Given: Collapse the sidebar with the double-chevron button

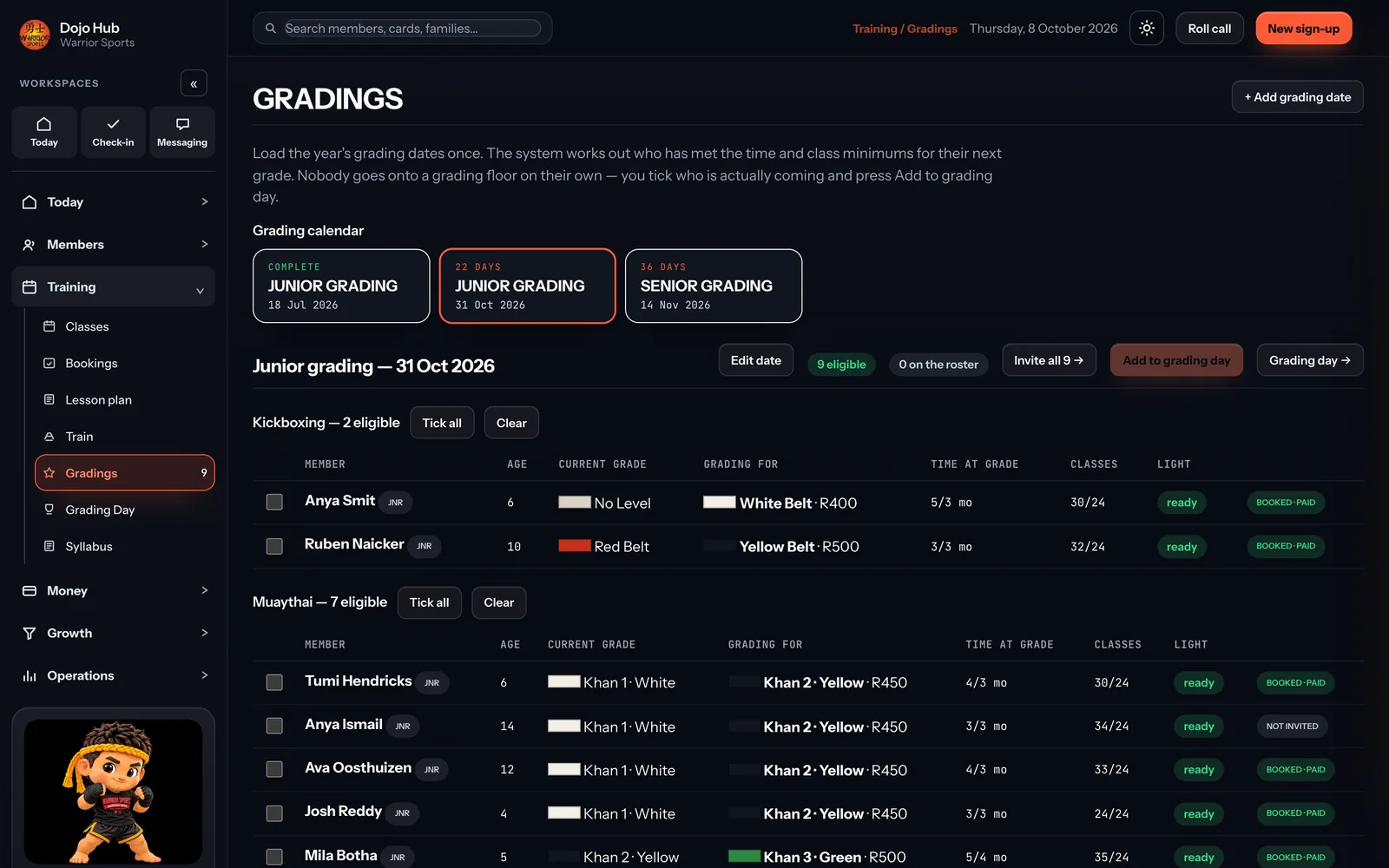Looking at the screenshot, I should (194, 83).
